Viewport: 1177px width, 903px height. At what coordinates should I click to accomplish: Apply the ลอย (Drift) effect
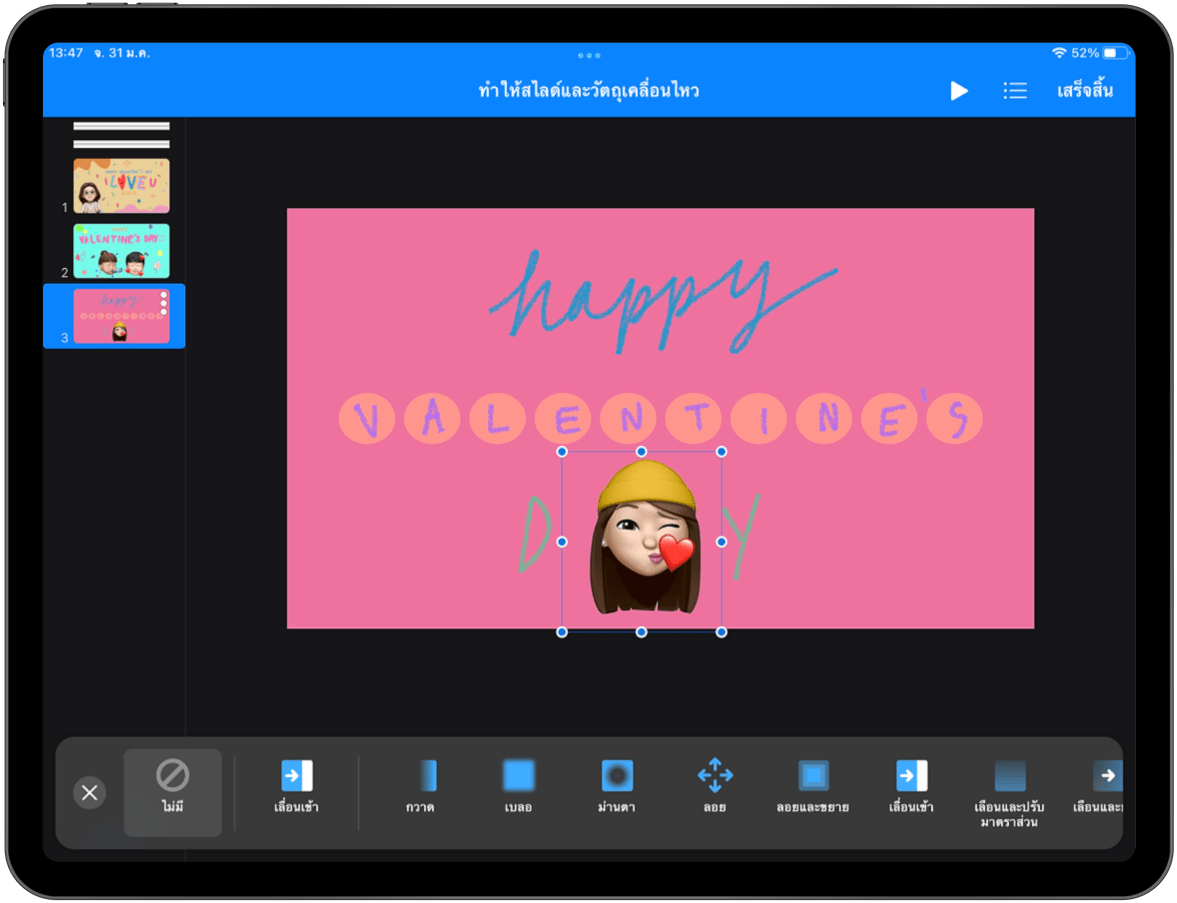coord(714,786)
